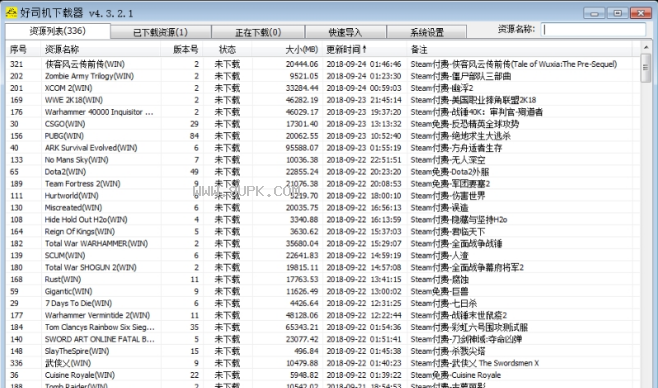
Task: Select Rust(WIN) in the list
Action: click(323, 279)
